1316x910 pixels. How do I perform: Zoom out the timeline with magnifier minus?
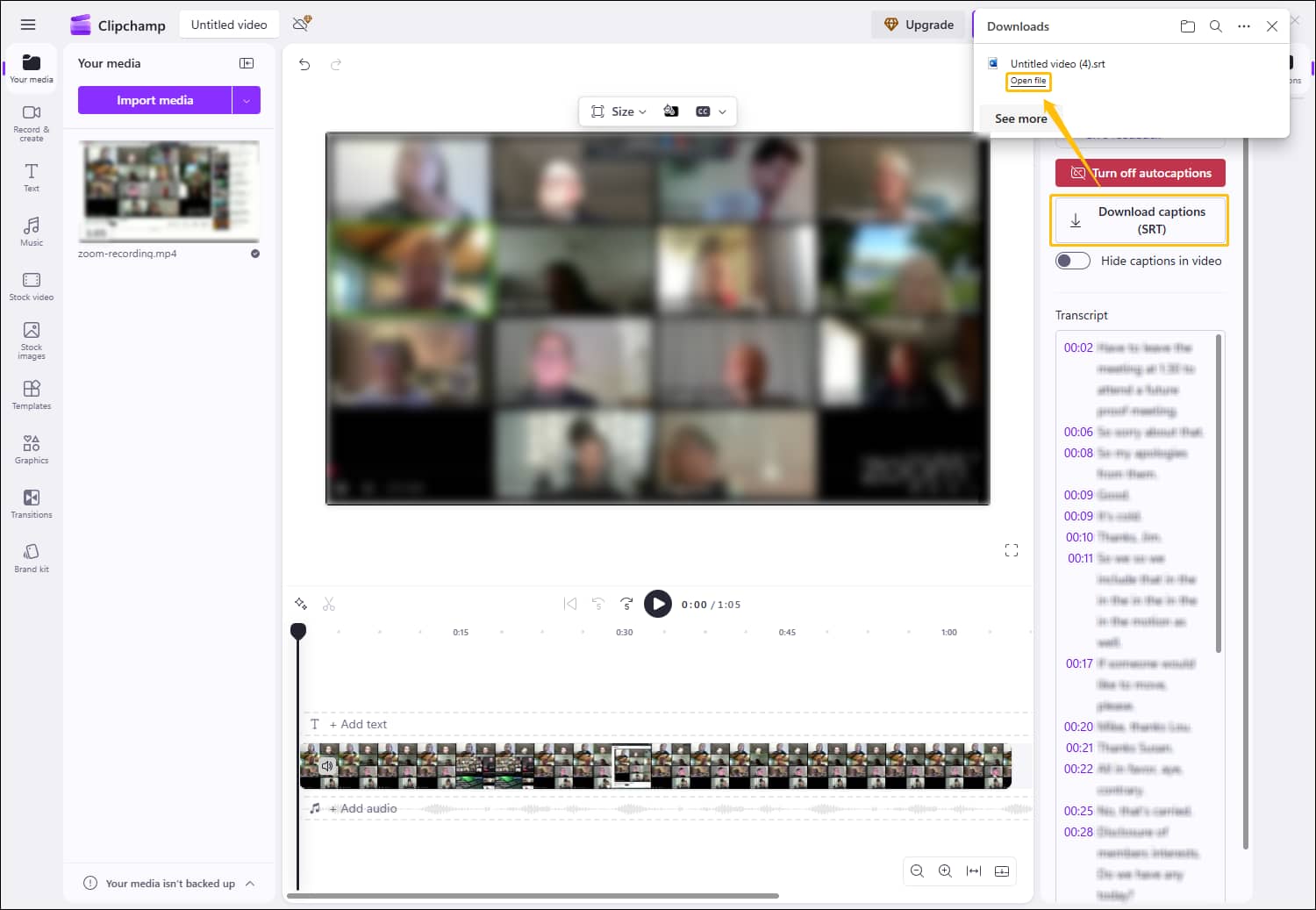click(917, 871)
